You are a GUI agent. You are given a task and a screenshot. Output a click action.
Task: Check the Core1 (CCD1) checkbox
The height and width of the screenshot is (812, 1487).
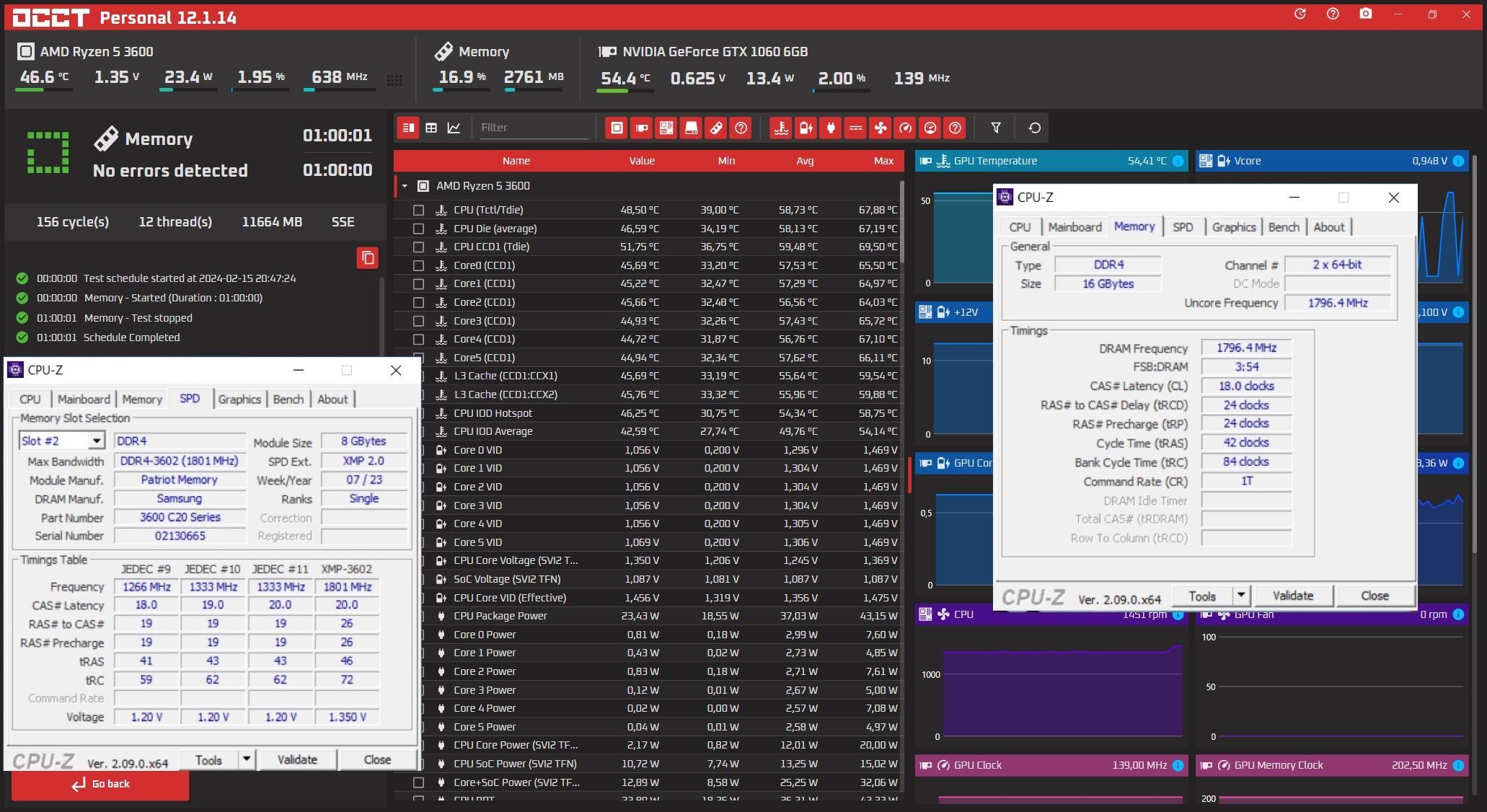(x=418, y=283)
